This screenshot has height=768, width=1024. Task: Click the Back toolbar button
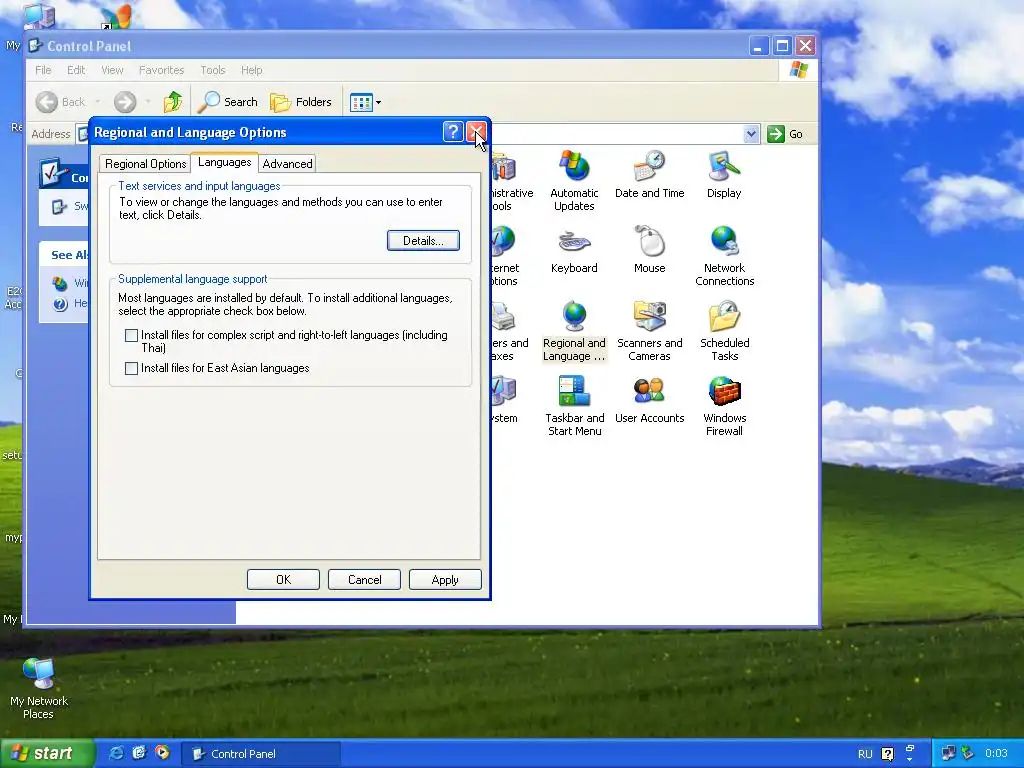pyautogui.click(x=61, y=102)
